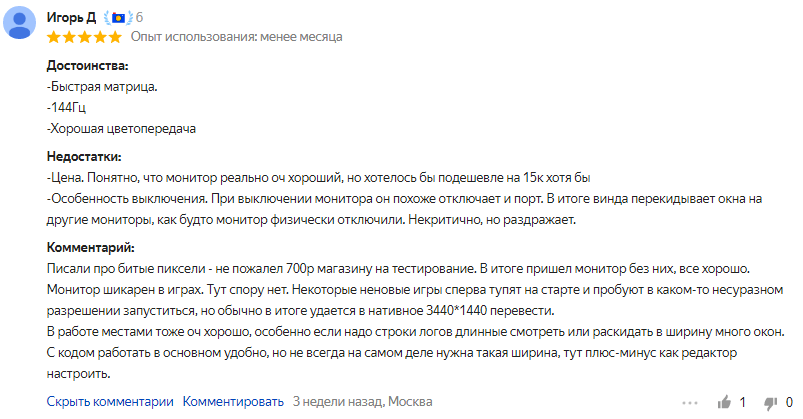Click the Достоинства heading
803x419 pixels.
(x=88, y=66)
